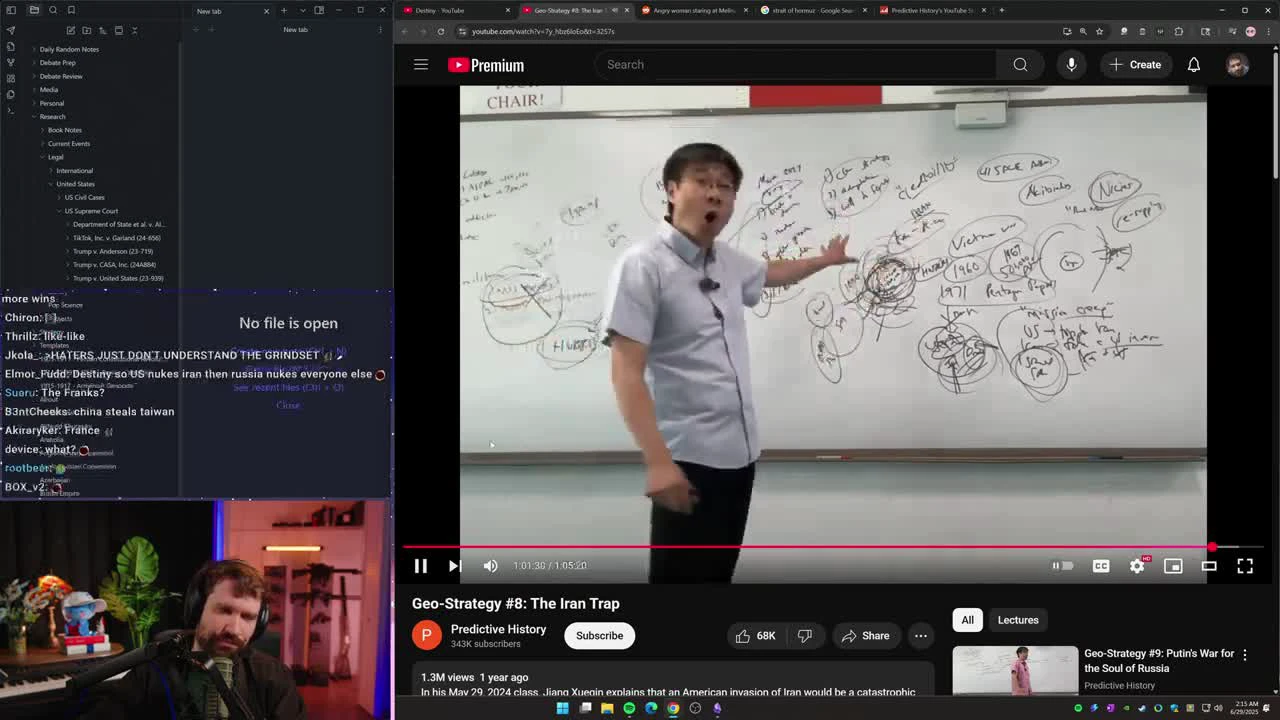
Task: Open TikTok, Inc. v. Garland note
Action: (x=116, y=238)
